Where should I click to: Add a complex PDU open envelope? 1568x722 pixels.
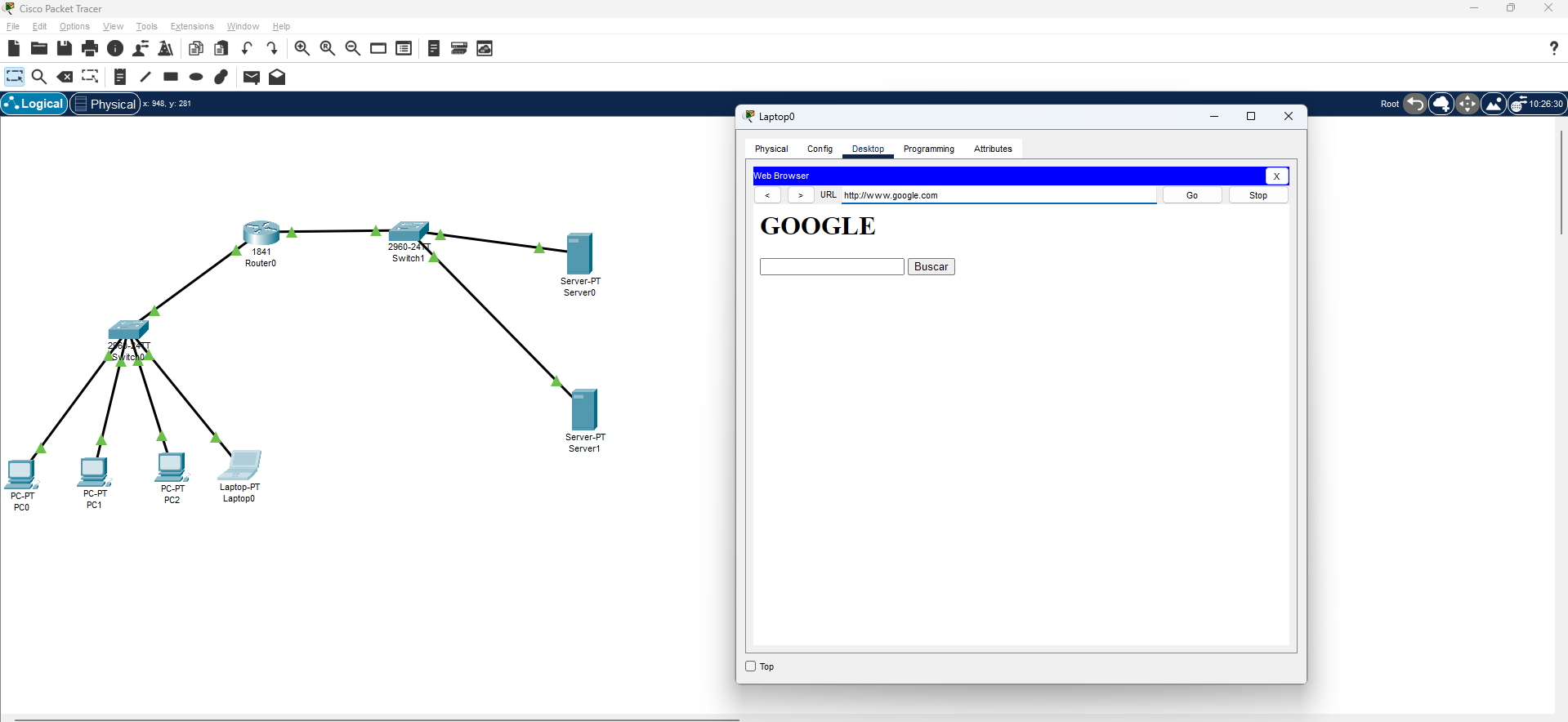pyautogui.click(x=277, y=77)
